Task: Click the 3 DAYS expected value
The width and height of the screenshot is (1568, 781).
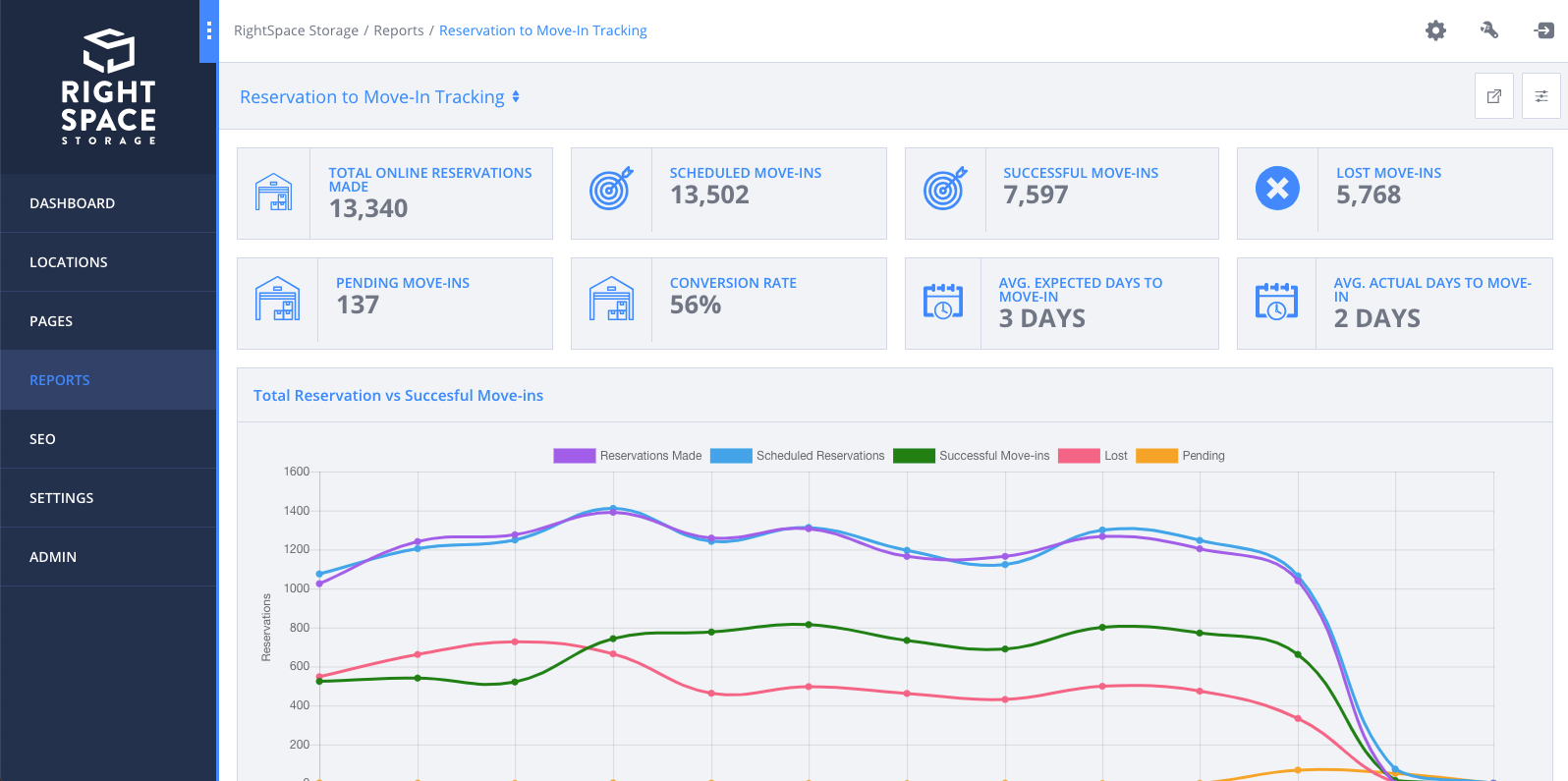Action: coord(1042,318)
